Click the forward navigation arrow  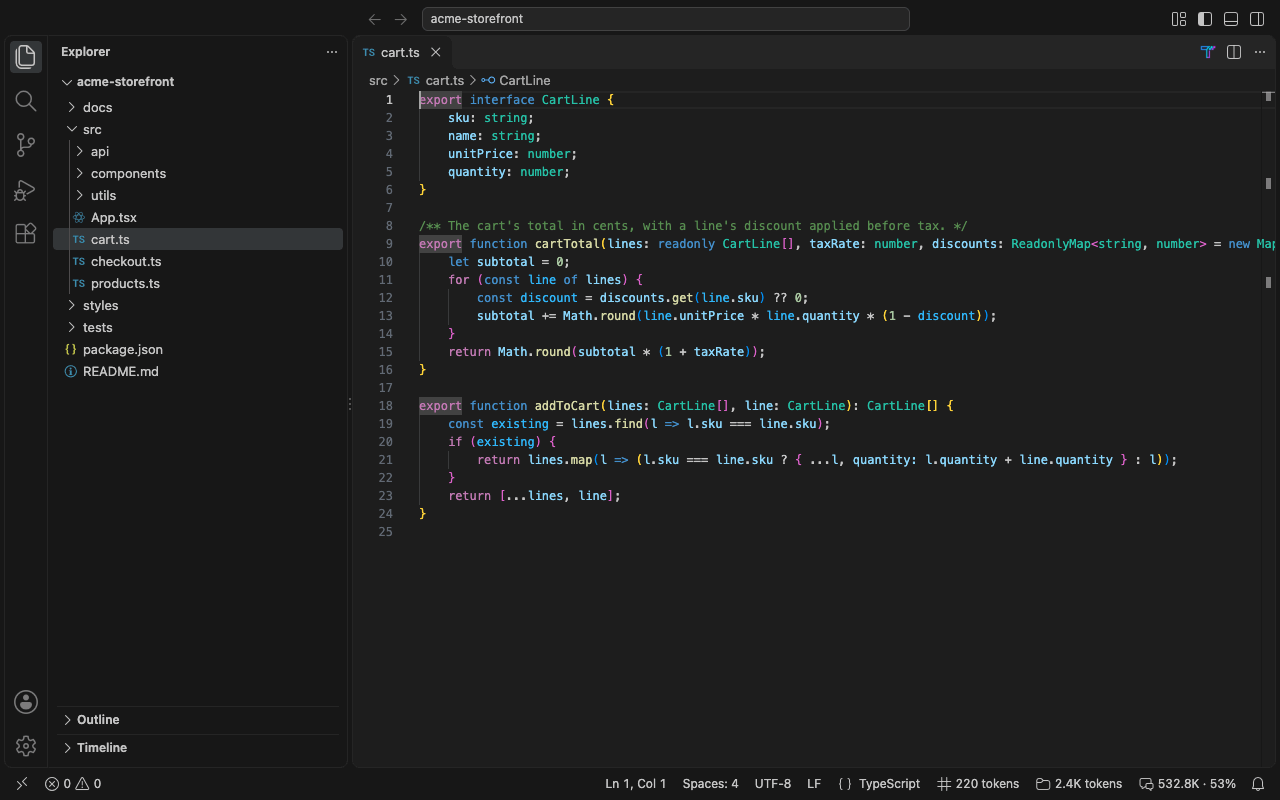[x=401, y=19]
